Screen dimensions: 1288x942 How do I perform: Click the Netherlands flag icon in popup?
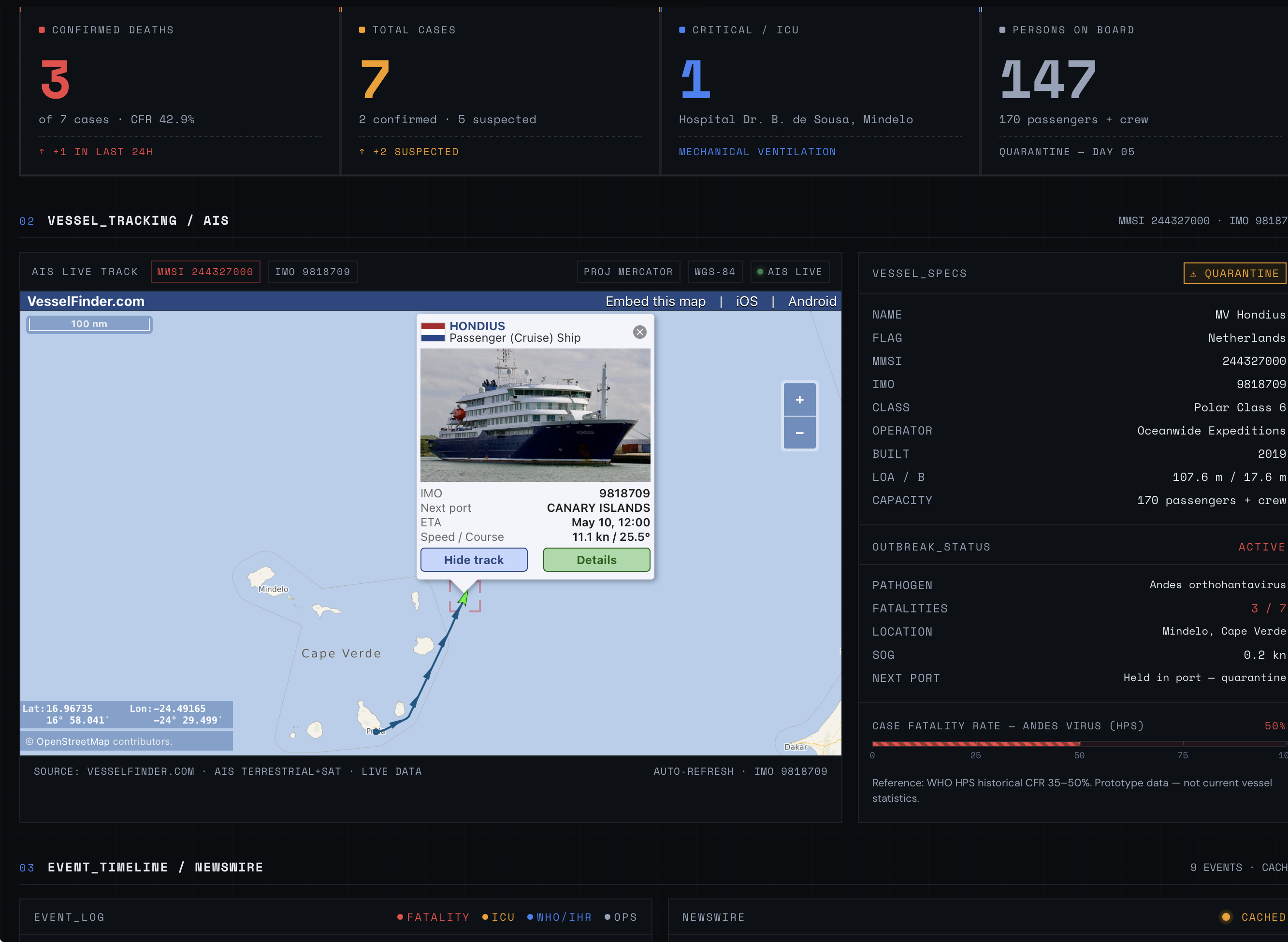click(433, 332)
